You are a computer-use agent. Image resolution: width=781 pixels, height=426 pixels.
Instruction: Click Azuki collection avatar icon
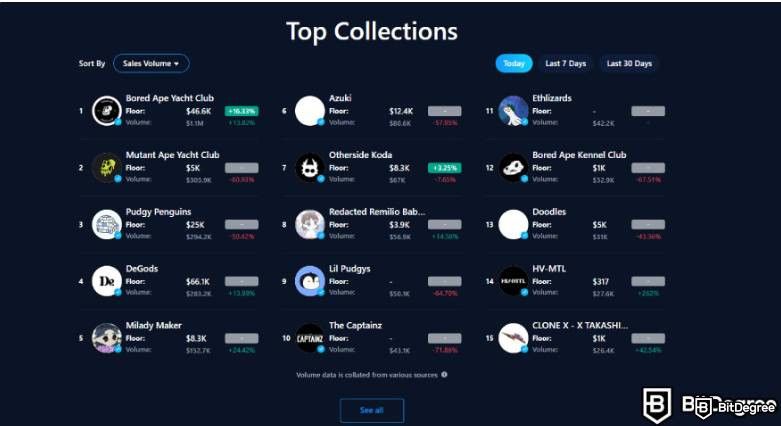[310, 111]
